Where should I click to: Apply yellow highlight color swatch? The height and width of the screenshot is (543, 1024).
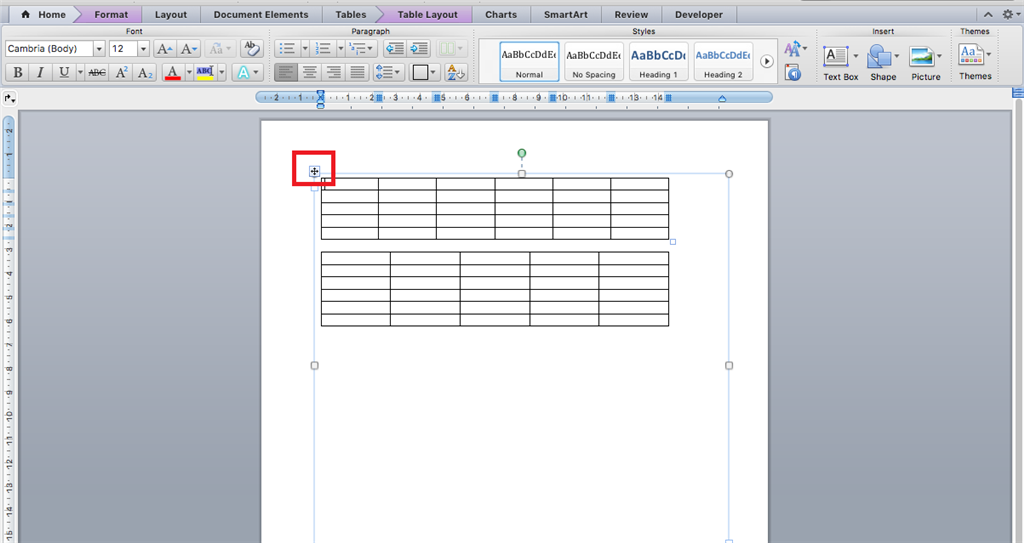pos(205,73)
